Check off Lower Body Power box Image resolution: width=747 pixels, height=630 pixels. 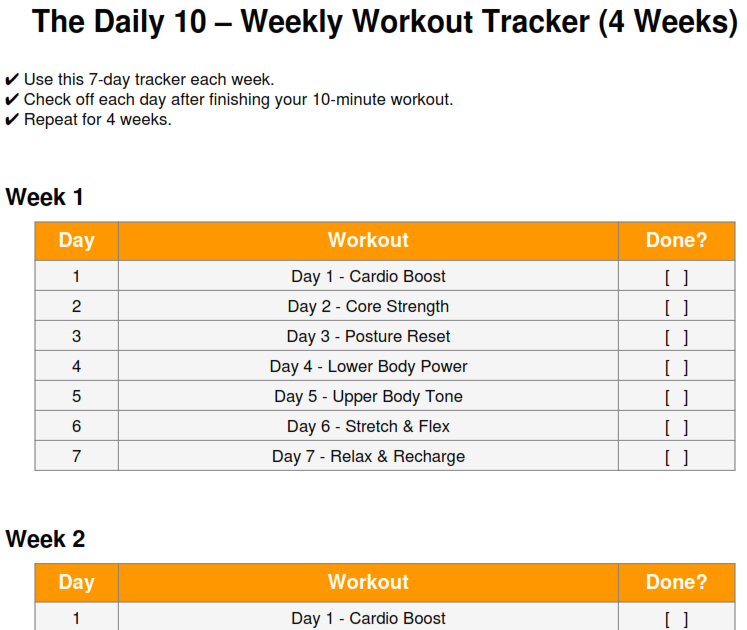[676, 367]
